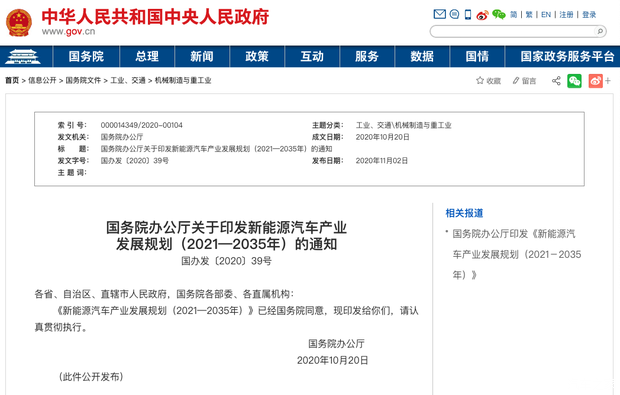Screen dimensions: 620x395
Task: Click the 中华人民共和国中央人民政府 site title
Action: point(155,17)
